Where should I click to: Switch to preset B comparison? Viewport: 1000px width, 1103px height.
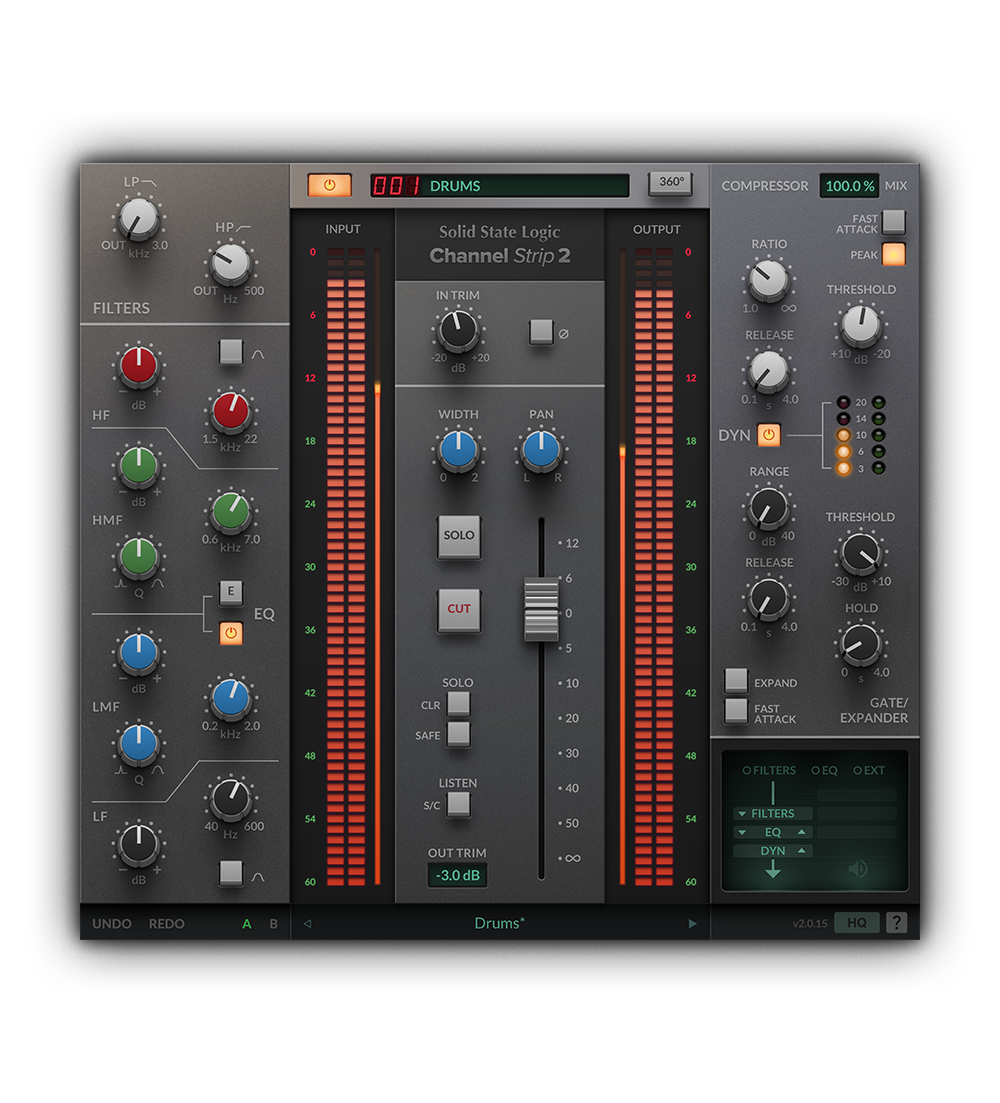[272, 924]
